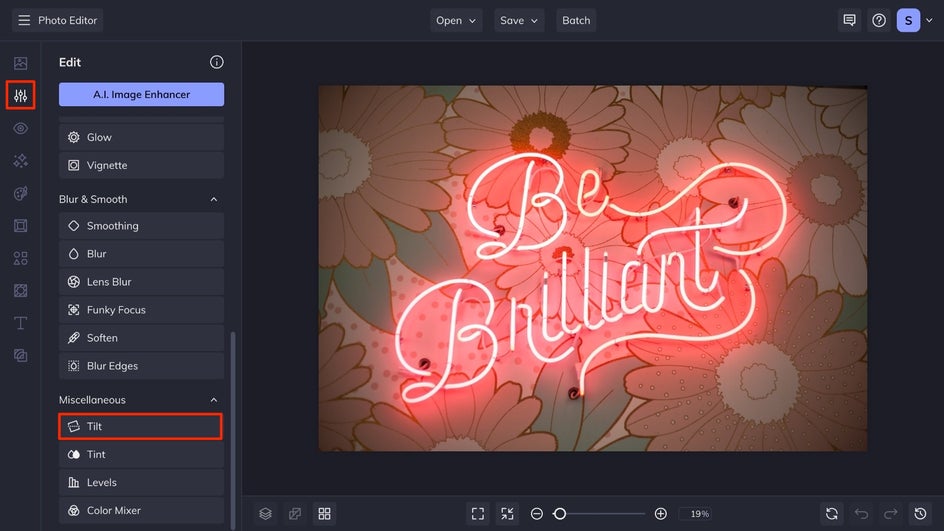The width and height of the screenshot is (944, 531).
Task: Select the Vignette tool
Action: click(x=141, y=165)
